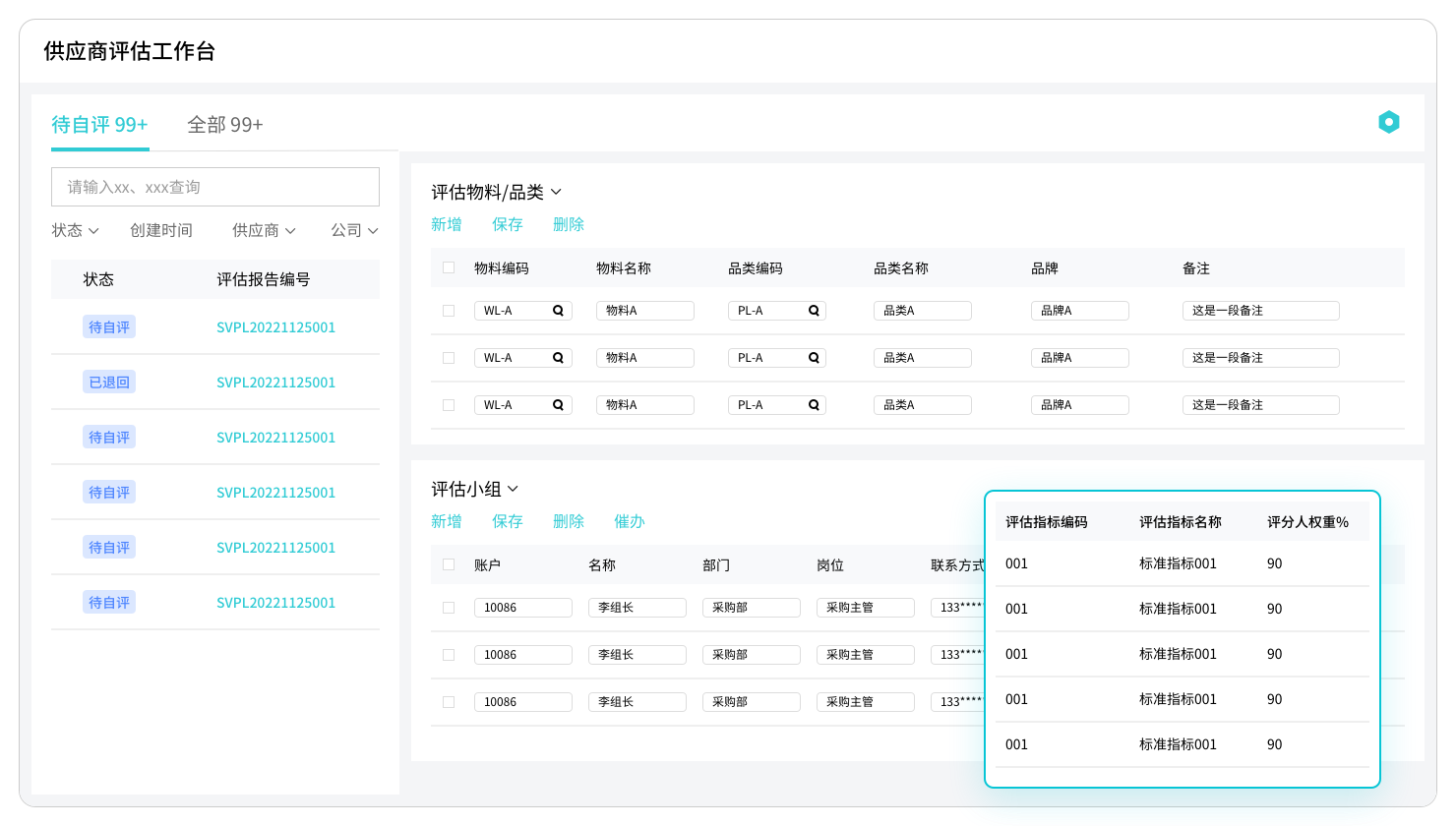Focus the 请输入xx、xxx查询 search box

[x=215, y=187]
